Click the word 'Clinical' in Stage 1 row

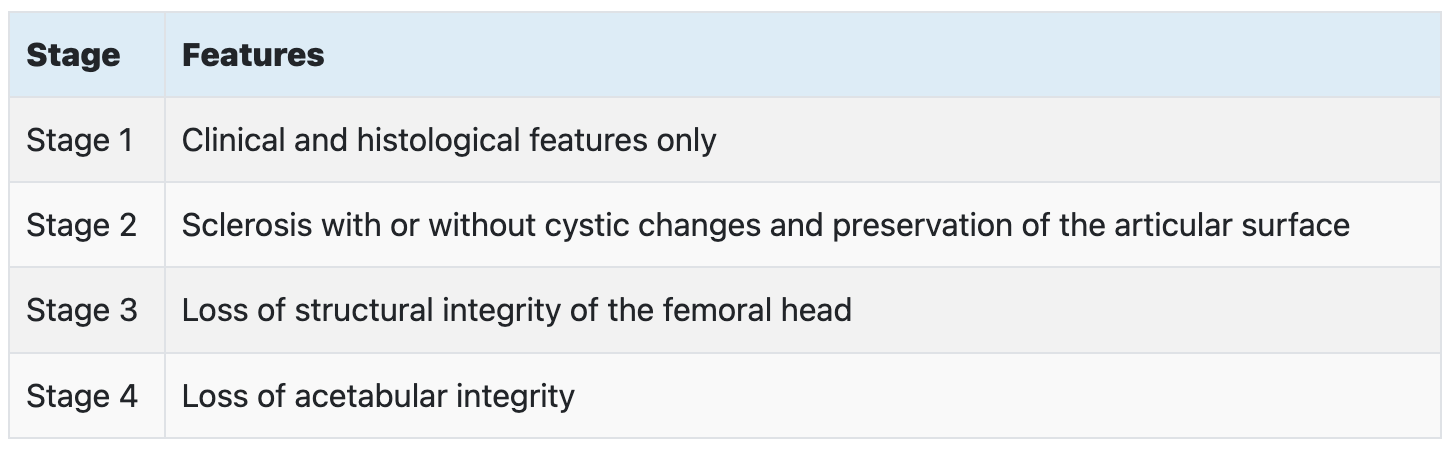[x=233, y=140]
